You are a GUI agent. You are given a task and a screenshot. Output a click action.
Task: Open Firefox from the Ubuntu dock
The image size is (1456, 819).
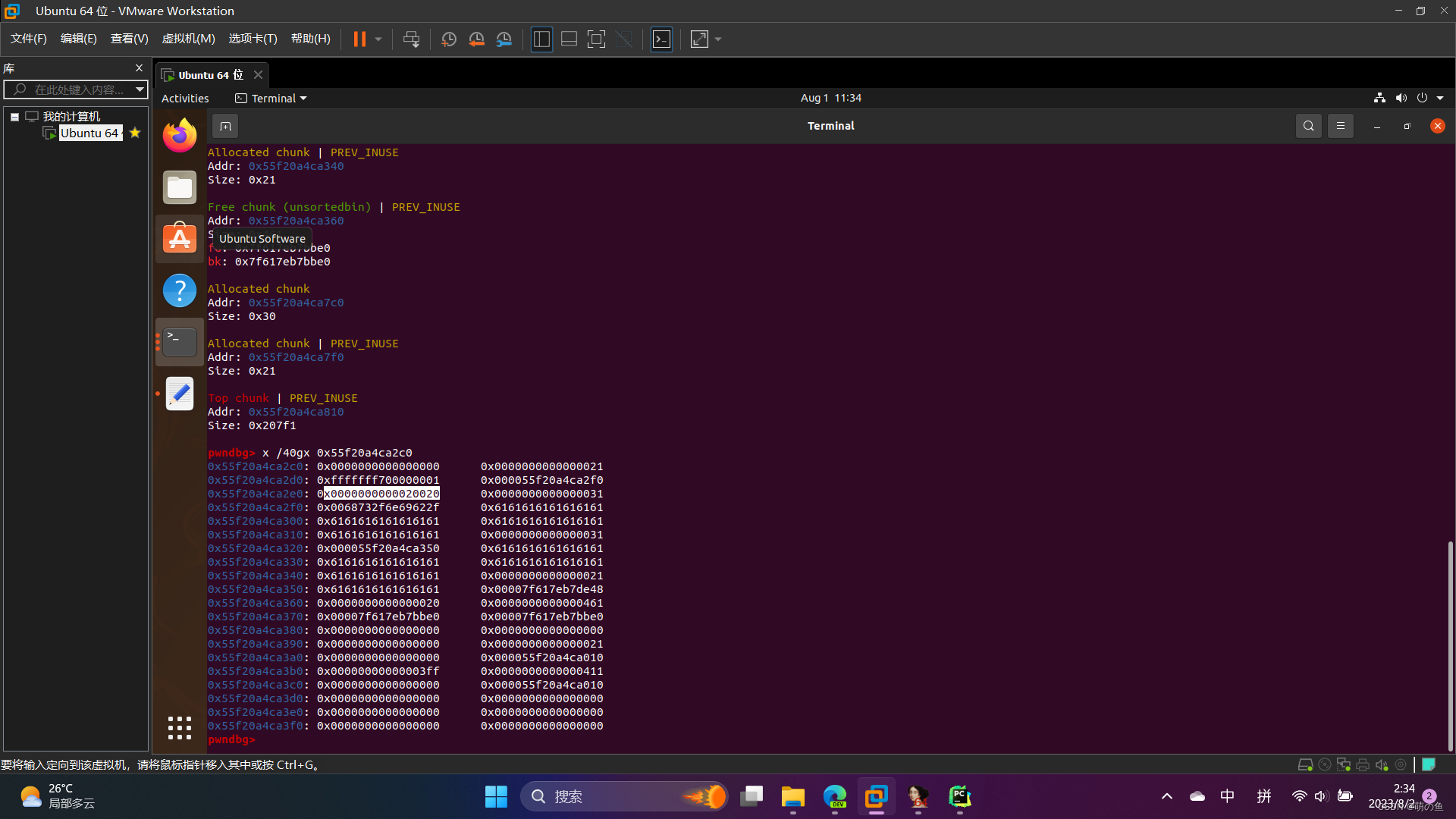[x=180, y=136]
